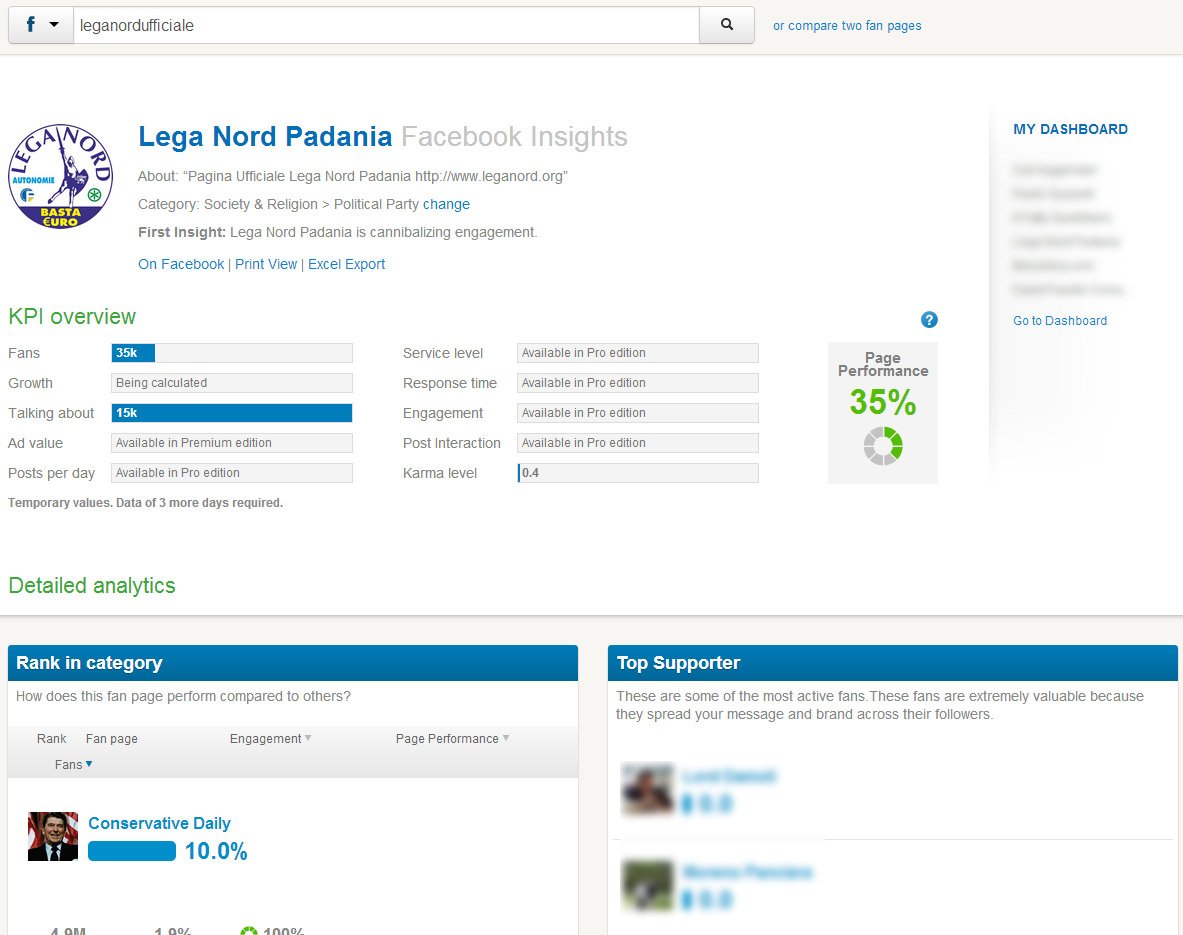
Task: Sort the ranking by Fans
Action: point(73,764)
